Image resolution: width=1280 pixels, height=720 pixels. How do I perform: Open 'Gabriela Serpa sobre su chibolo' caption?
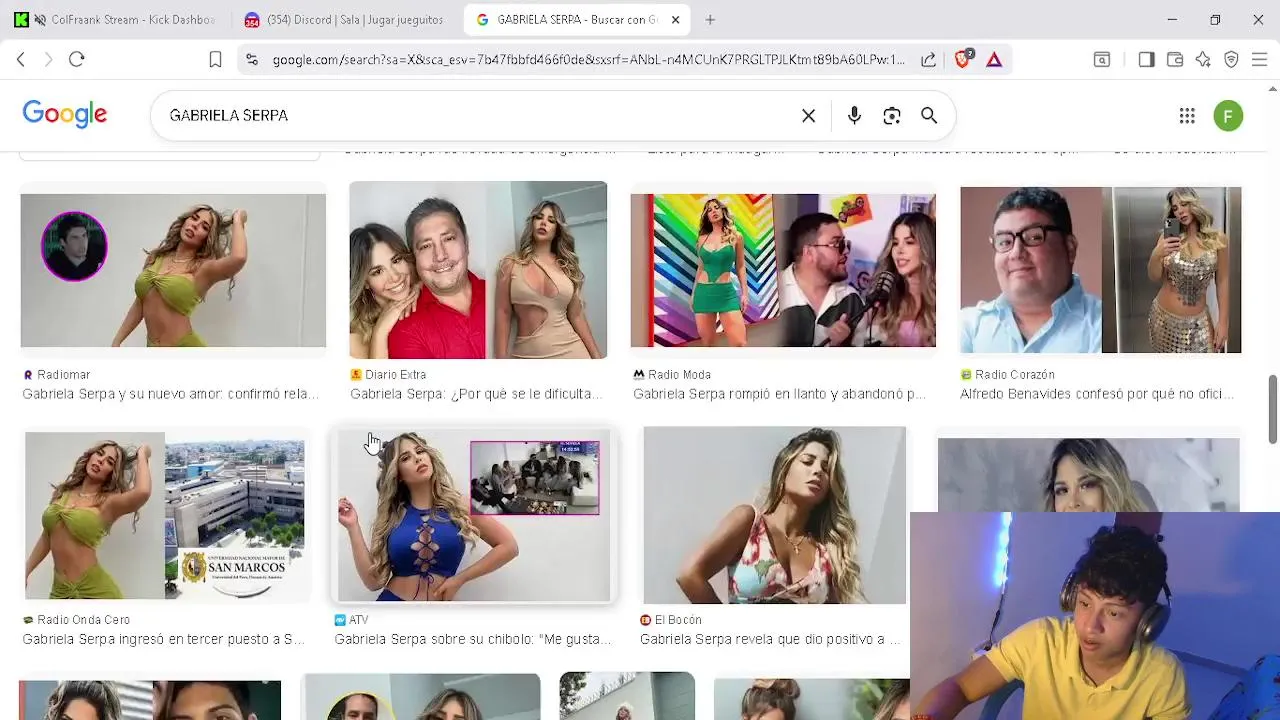(x=473, y=639)
